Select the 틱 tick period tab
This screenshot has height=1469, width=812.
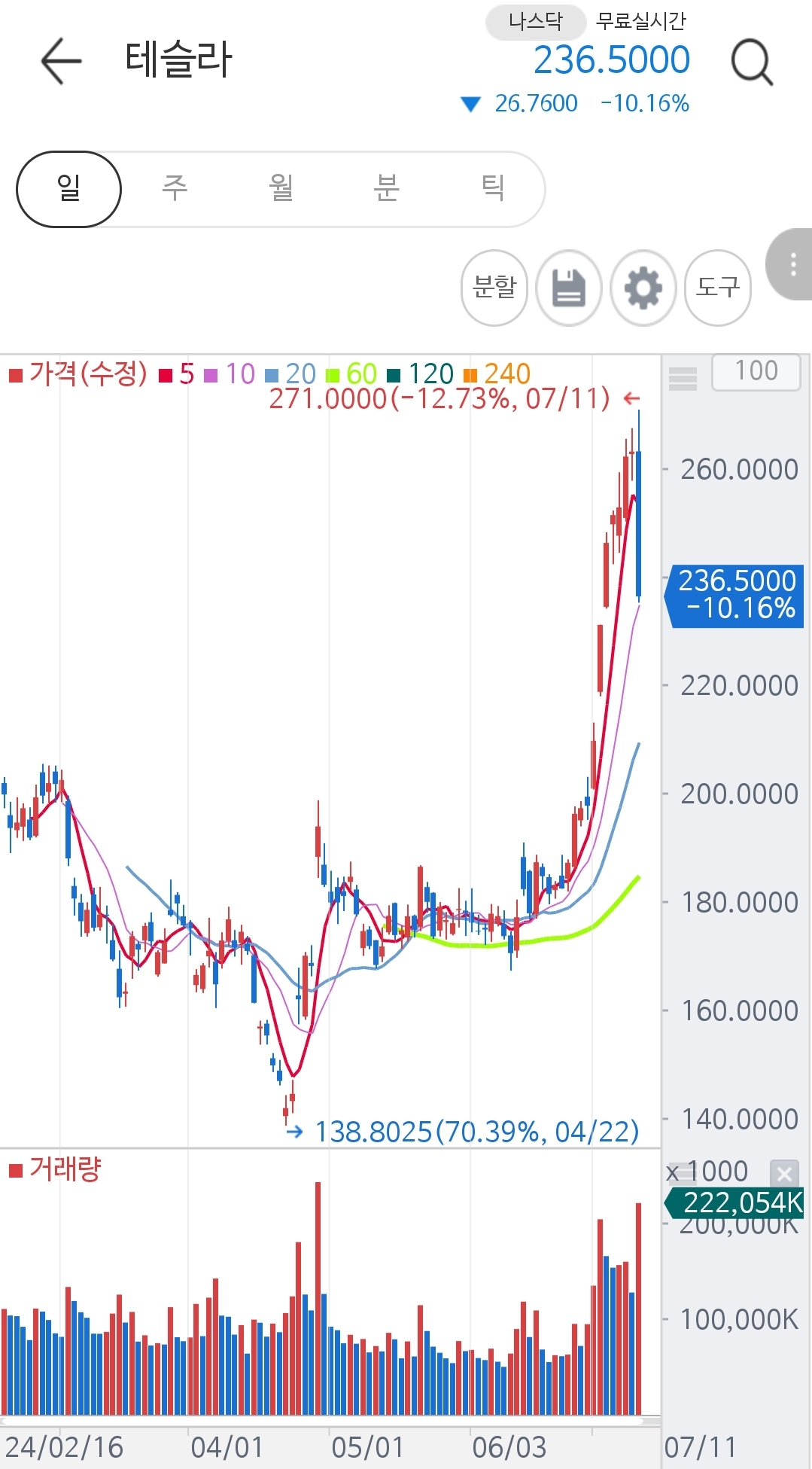[493, 189]
